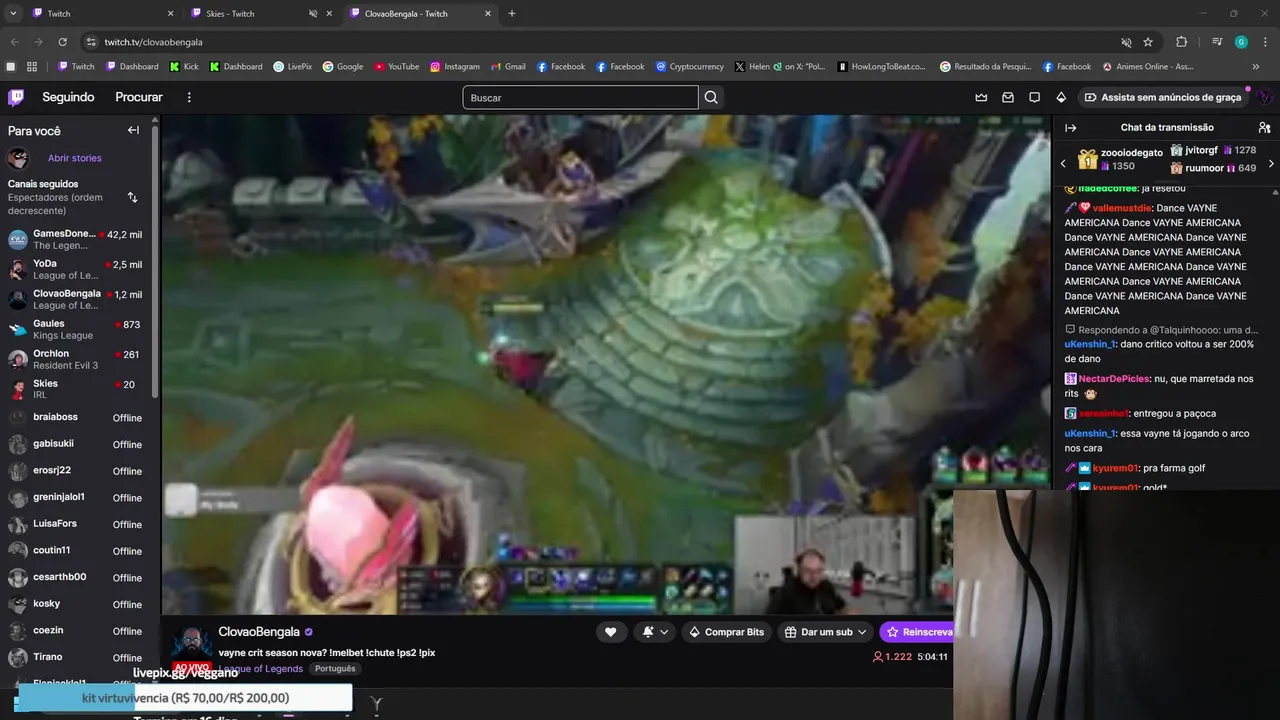Select the Português tag

334,669
